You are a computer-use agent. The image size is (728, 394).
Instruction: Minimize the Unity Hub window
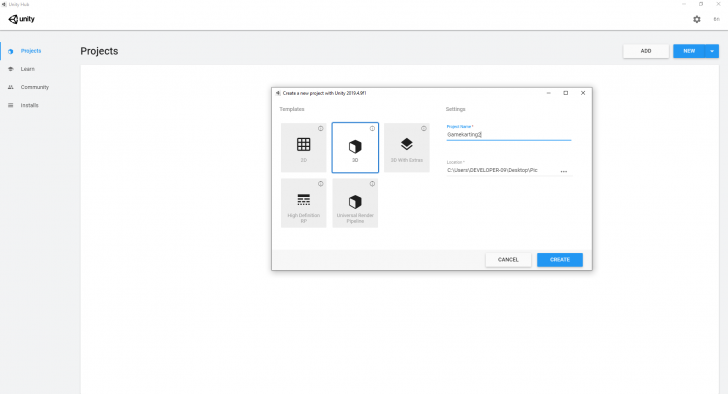[684, 4]
